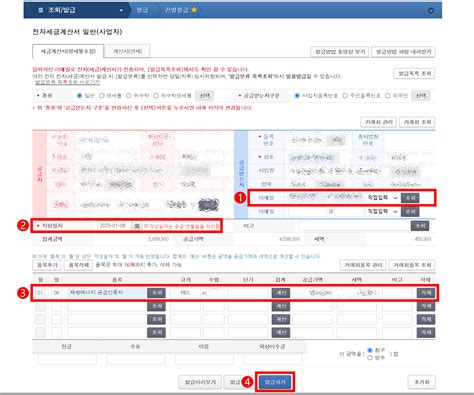
Task: Click 품목삭제 button
Action: click(78, 265)
